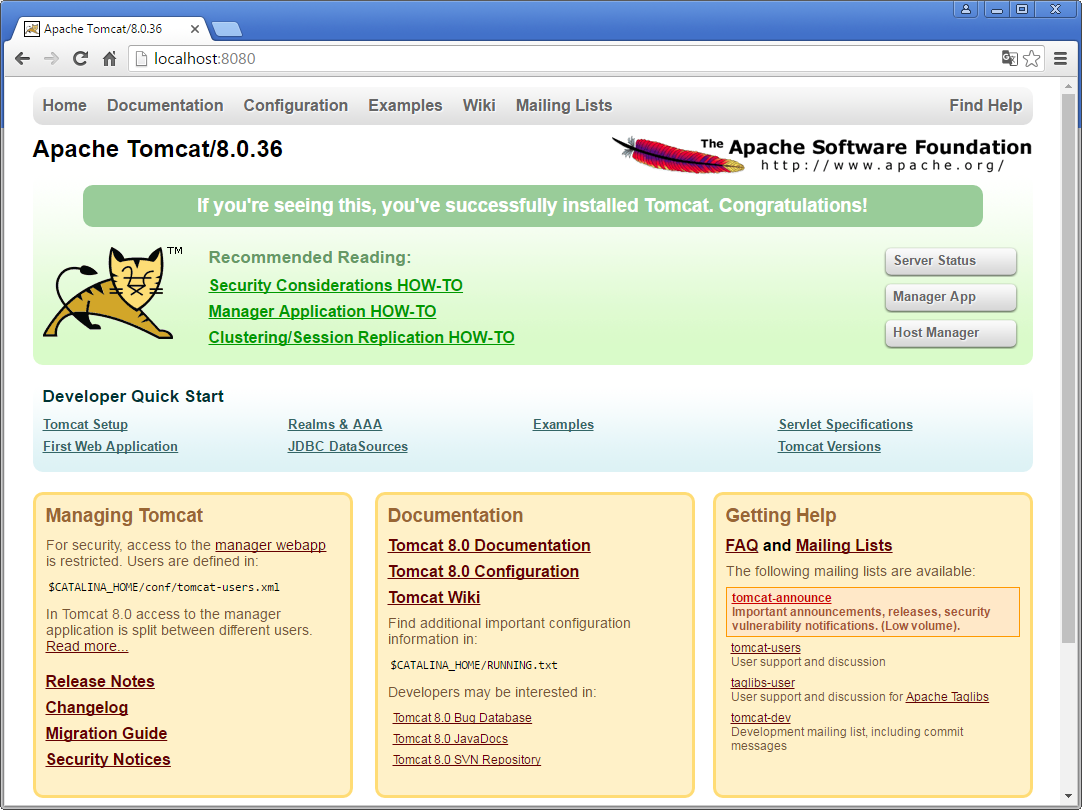Viewport: 1082px width, 810px height.
Task: Open the Migration Guide link
Action: pyautogui.click(x=106, y=733)
